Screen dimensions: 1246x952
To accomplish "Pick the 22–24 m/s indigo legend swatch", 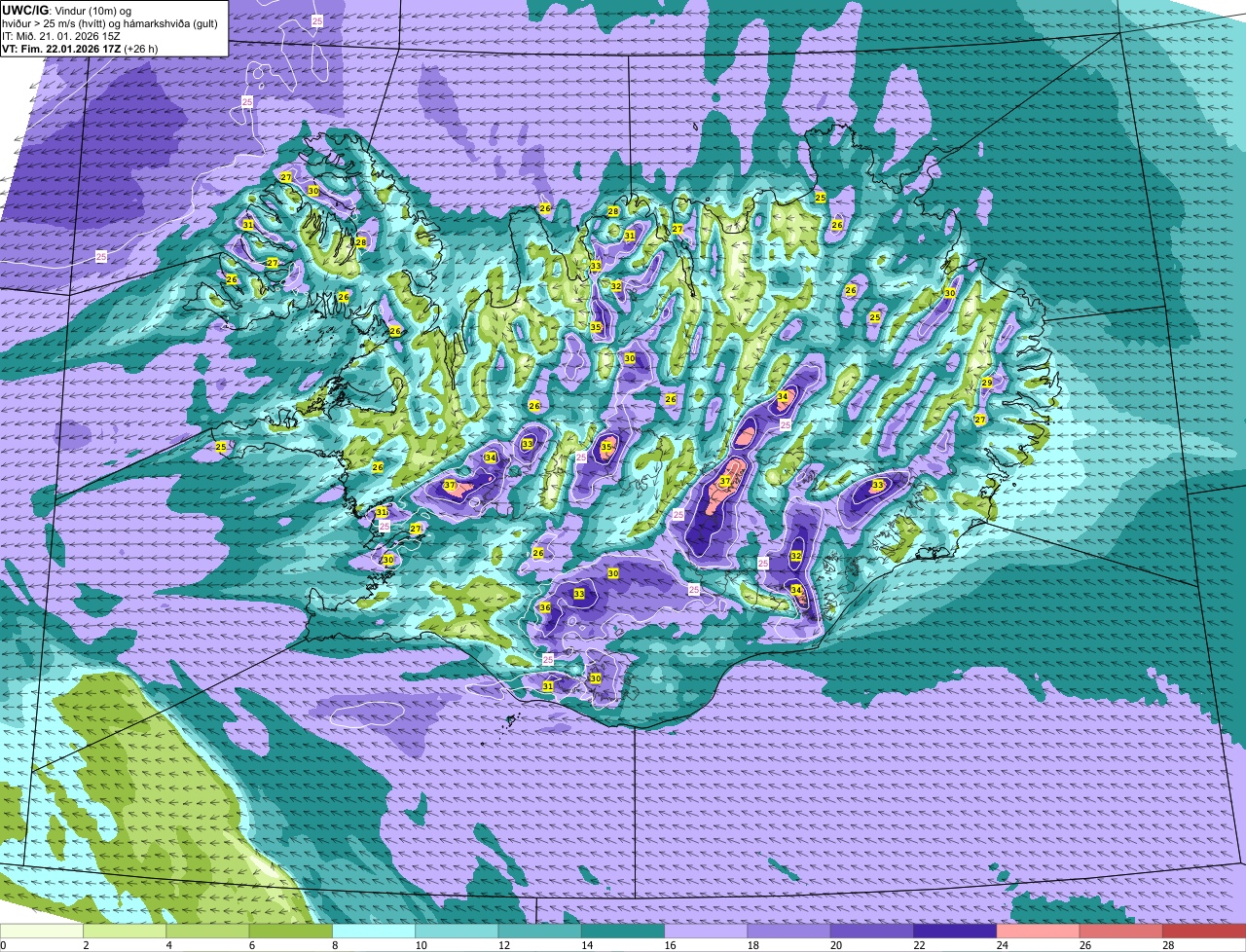I will [955, 932].
